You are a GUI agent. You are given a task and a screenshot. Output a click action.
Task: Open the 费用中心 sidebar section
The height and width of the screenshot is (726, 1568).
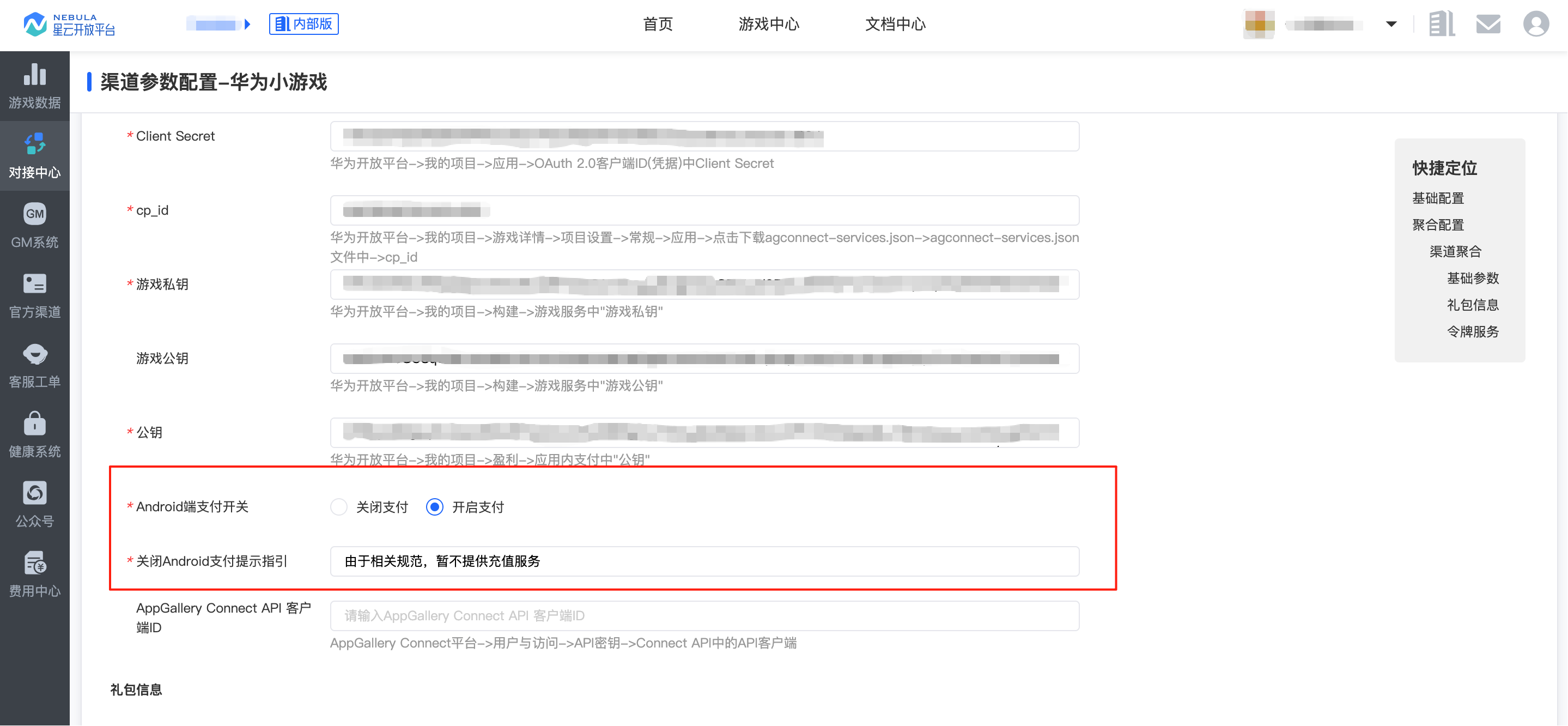tap(35, 574)
